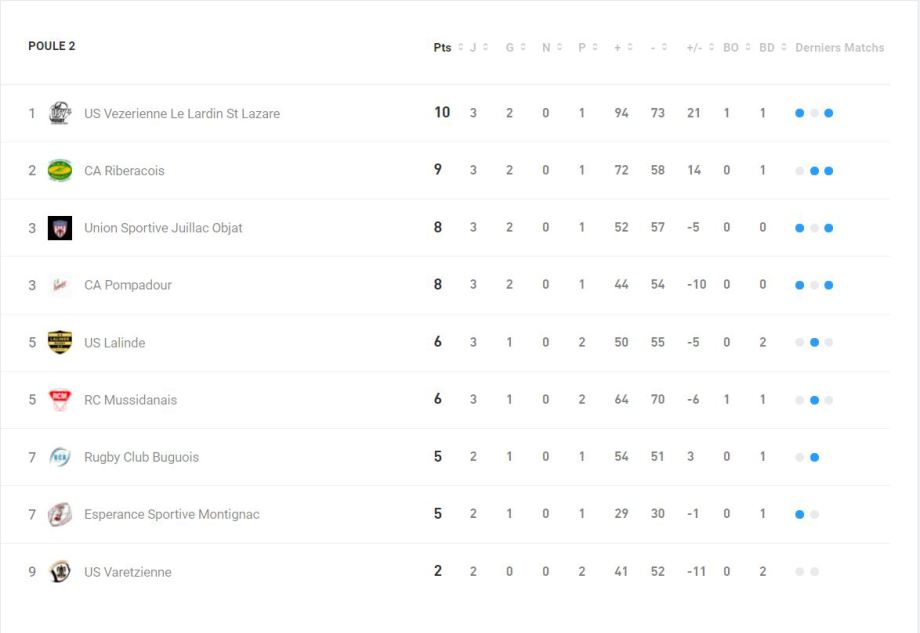Image resolution: width=920 pixels, height=633 pixels.
Task: Click the US Lalinde team crest
Action: [x=60, y=342]
